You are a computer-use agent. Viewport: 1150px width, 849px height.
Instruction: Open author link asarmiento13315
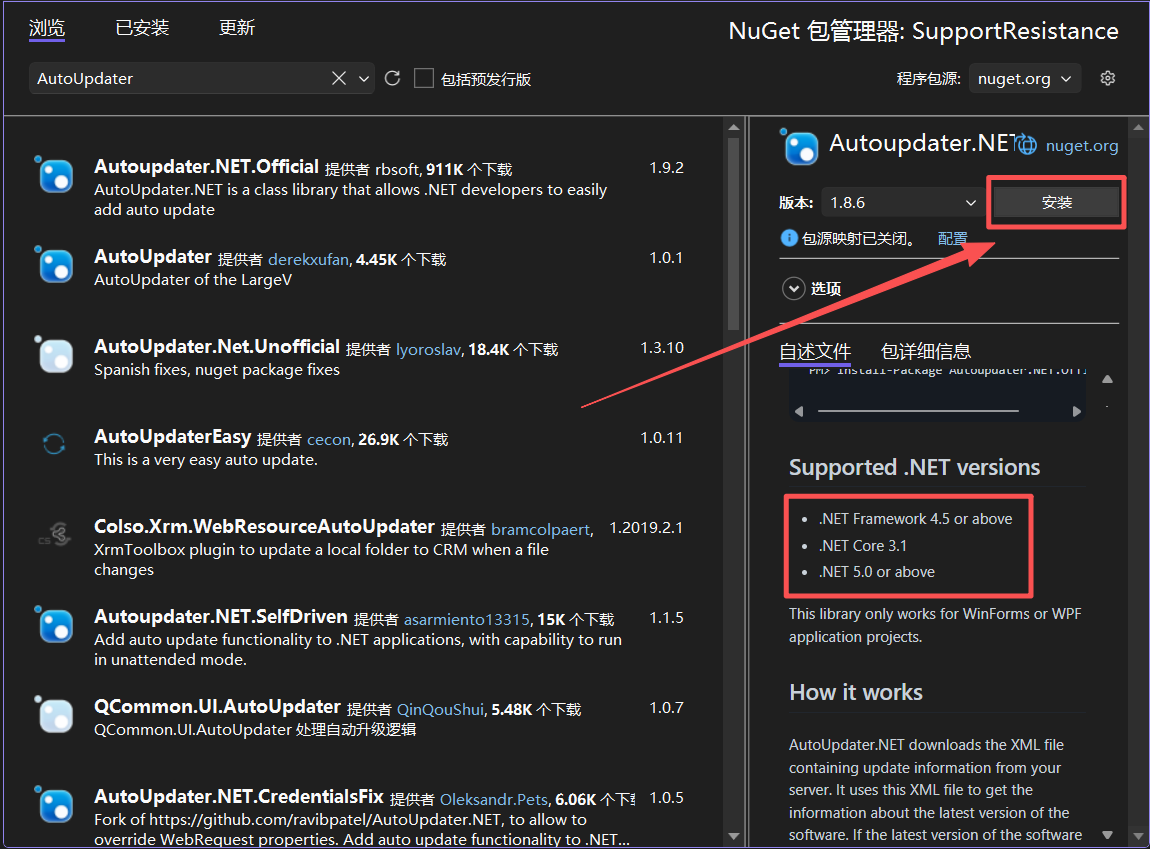click(x=466, y=620)
